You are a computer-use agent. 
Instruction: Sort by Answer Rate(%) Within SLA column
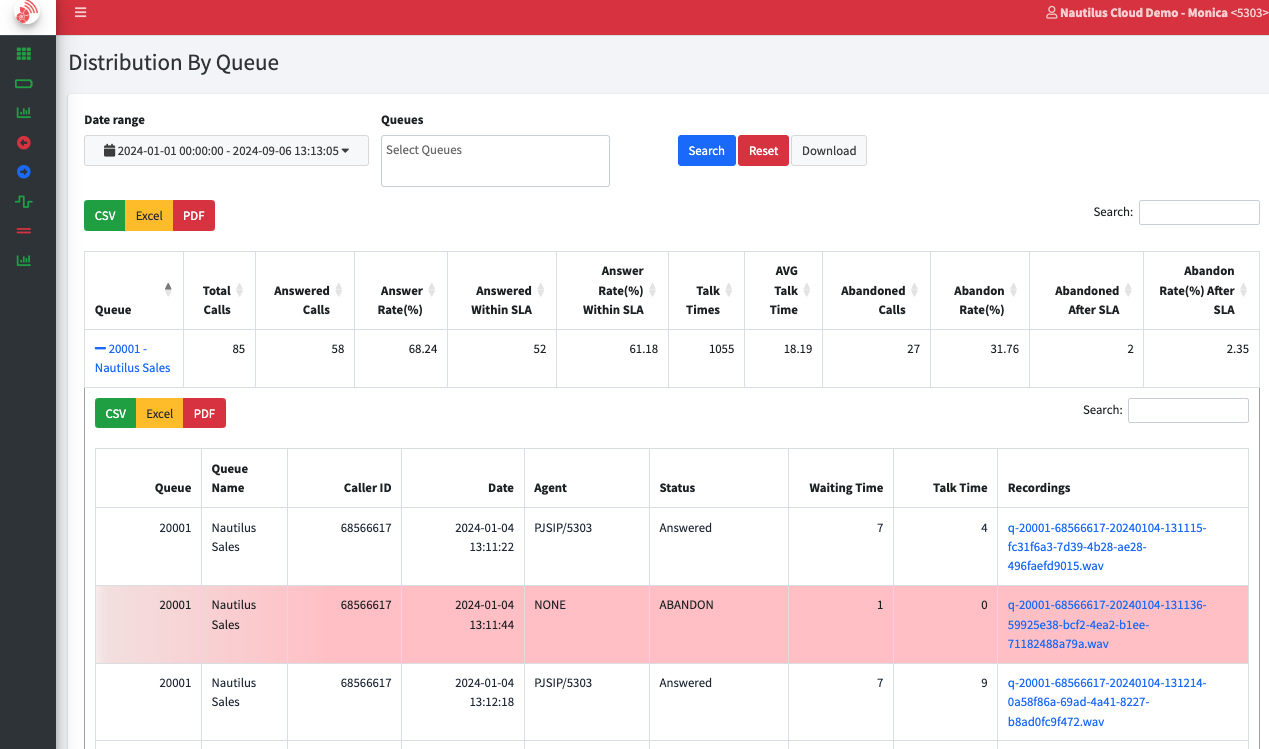(613, 290)
